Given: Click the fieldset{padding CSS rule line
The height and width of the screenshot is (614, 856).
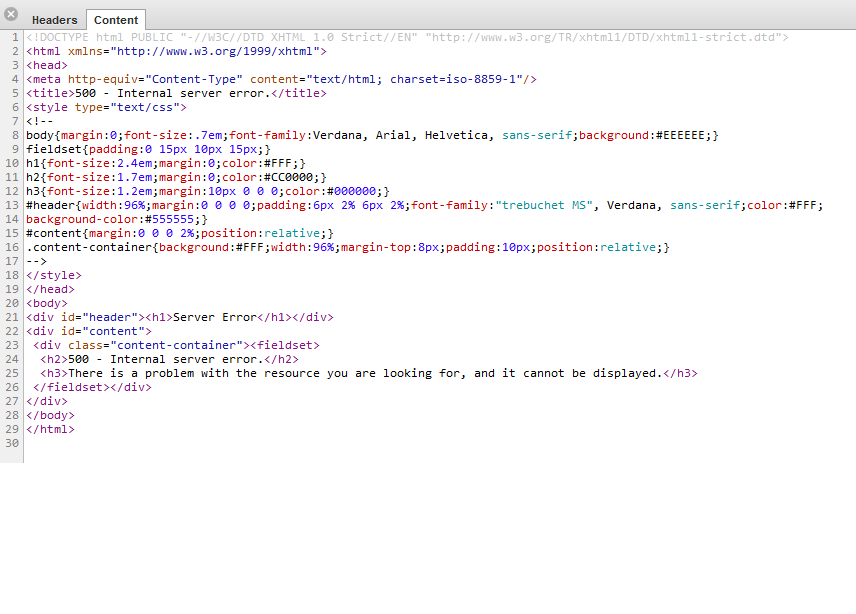Looking at the screenshot, I should pyautogui.click(x=148, y=150).
